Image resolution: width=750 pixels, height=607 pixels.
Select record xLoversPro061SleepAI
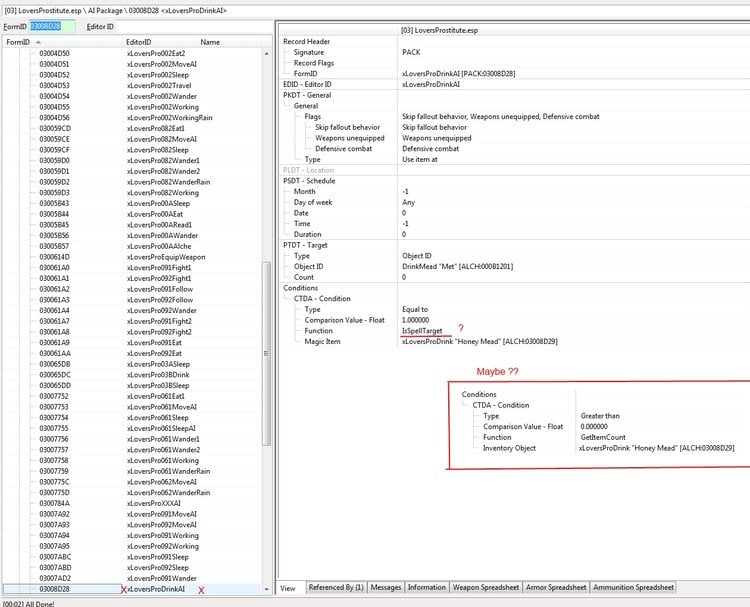click(161, 429)
